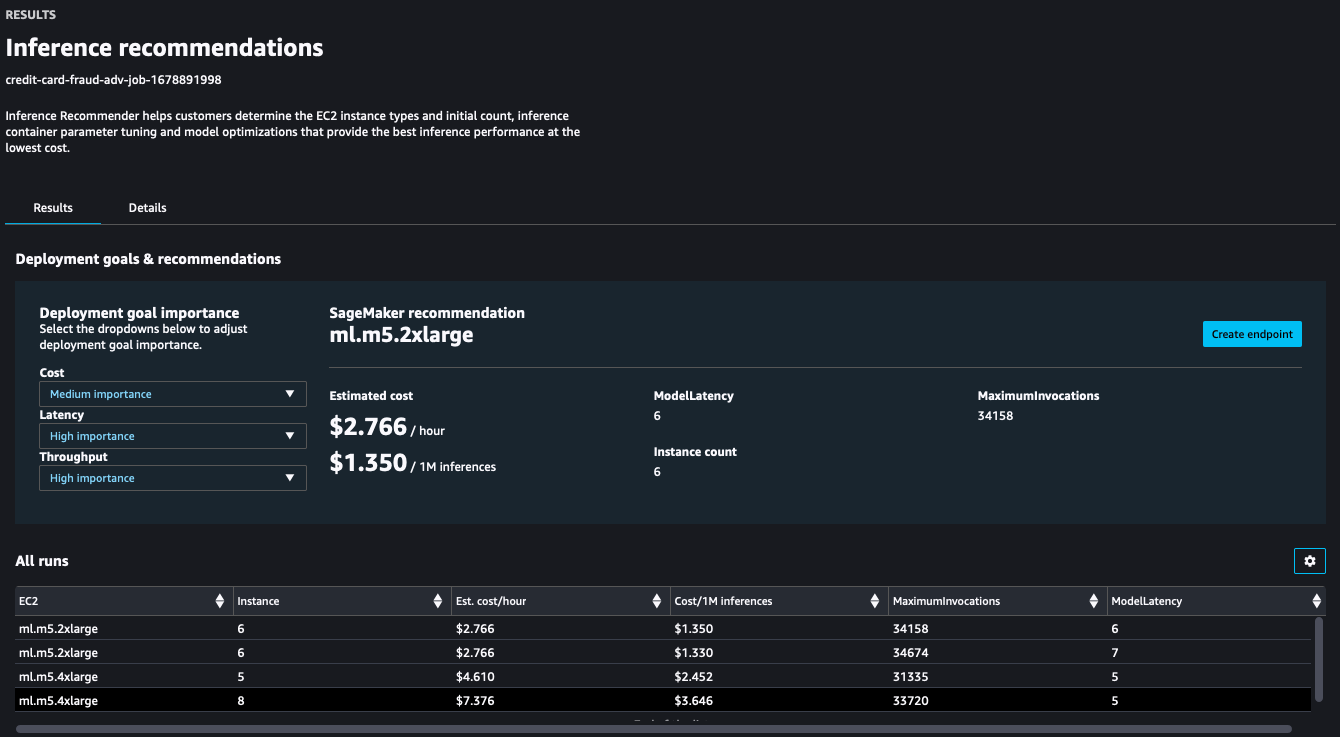Click the Inference recommendations page heading
The width and height of the screenshot is (1340, 737).
coord(165,47)
